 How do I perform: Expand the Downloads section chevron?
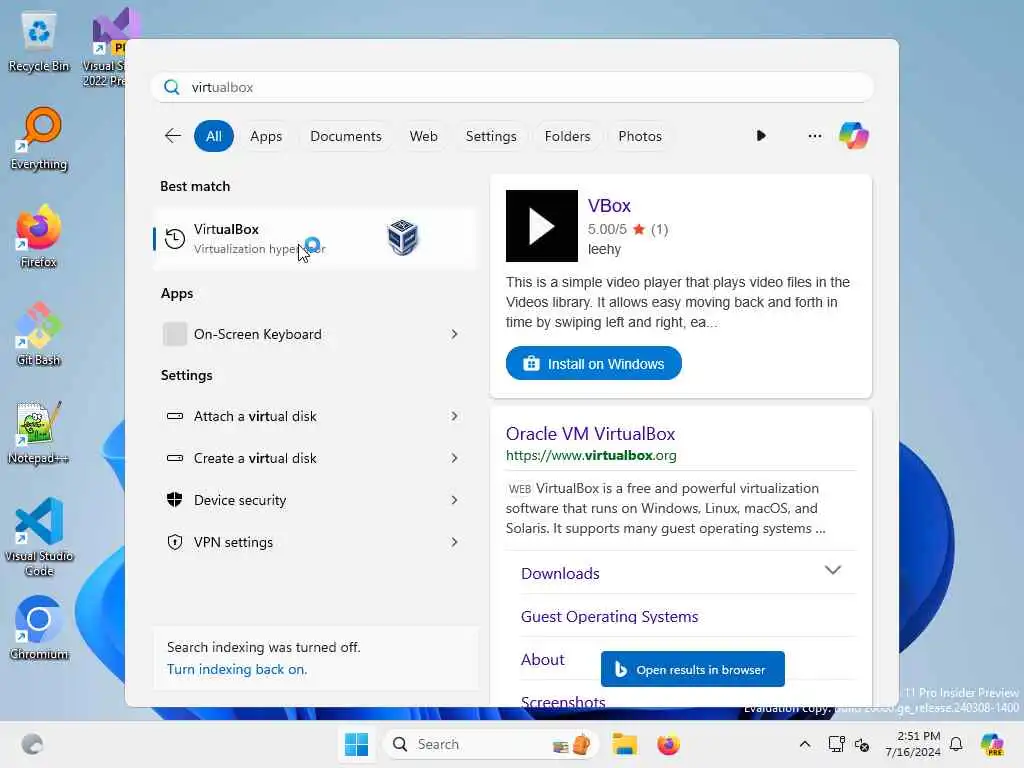pos(833,570)
